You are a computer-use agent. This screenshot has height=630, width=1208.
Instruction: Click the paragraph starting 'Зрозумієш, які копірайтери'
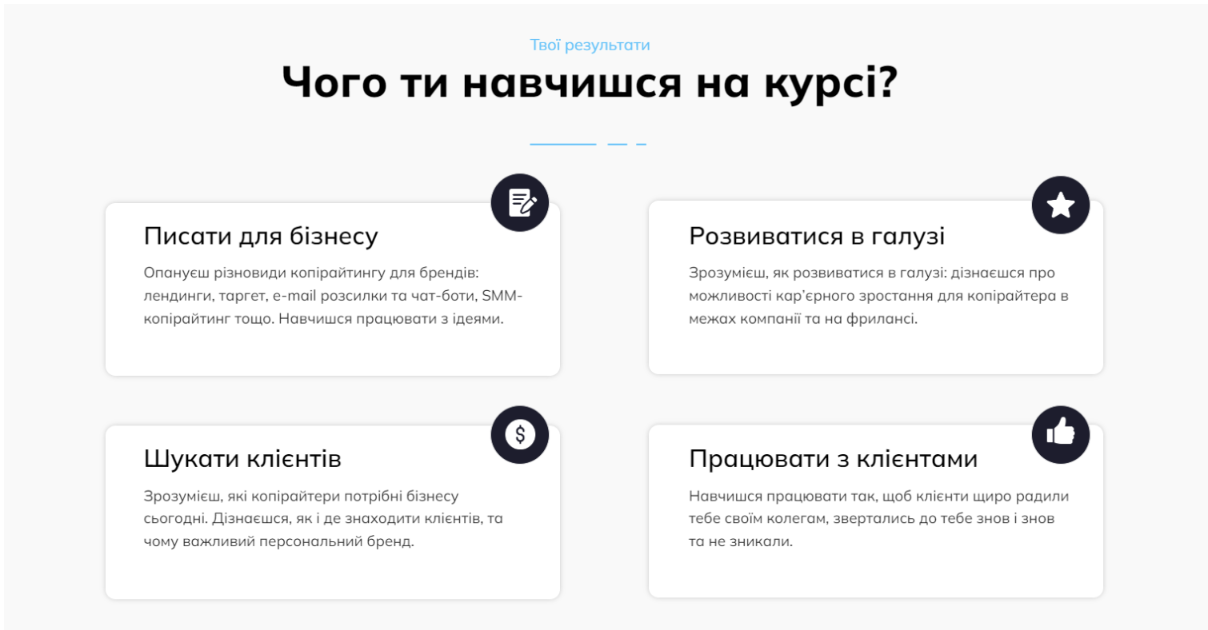point(322,518)
